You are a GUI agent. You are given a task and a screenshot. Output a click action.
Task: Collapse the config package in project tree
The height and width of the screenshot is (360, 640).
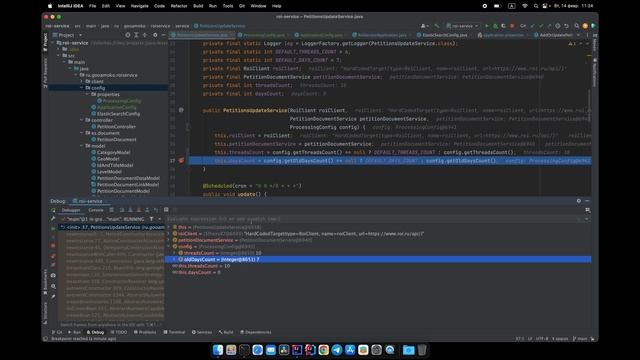[x=82, y=88]
